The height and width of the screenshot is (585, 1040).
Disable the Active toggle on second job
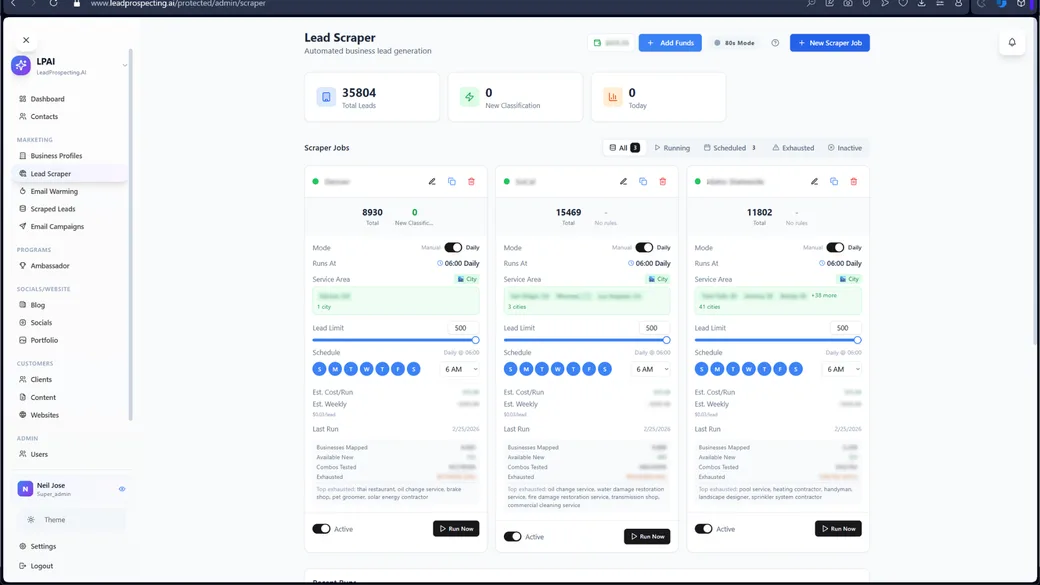tap(513, 537)
